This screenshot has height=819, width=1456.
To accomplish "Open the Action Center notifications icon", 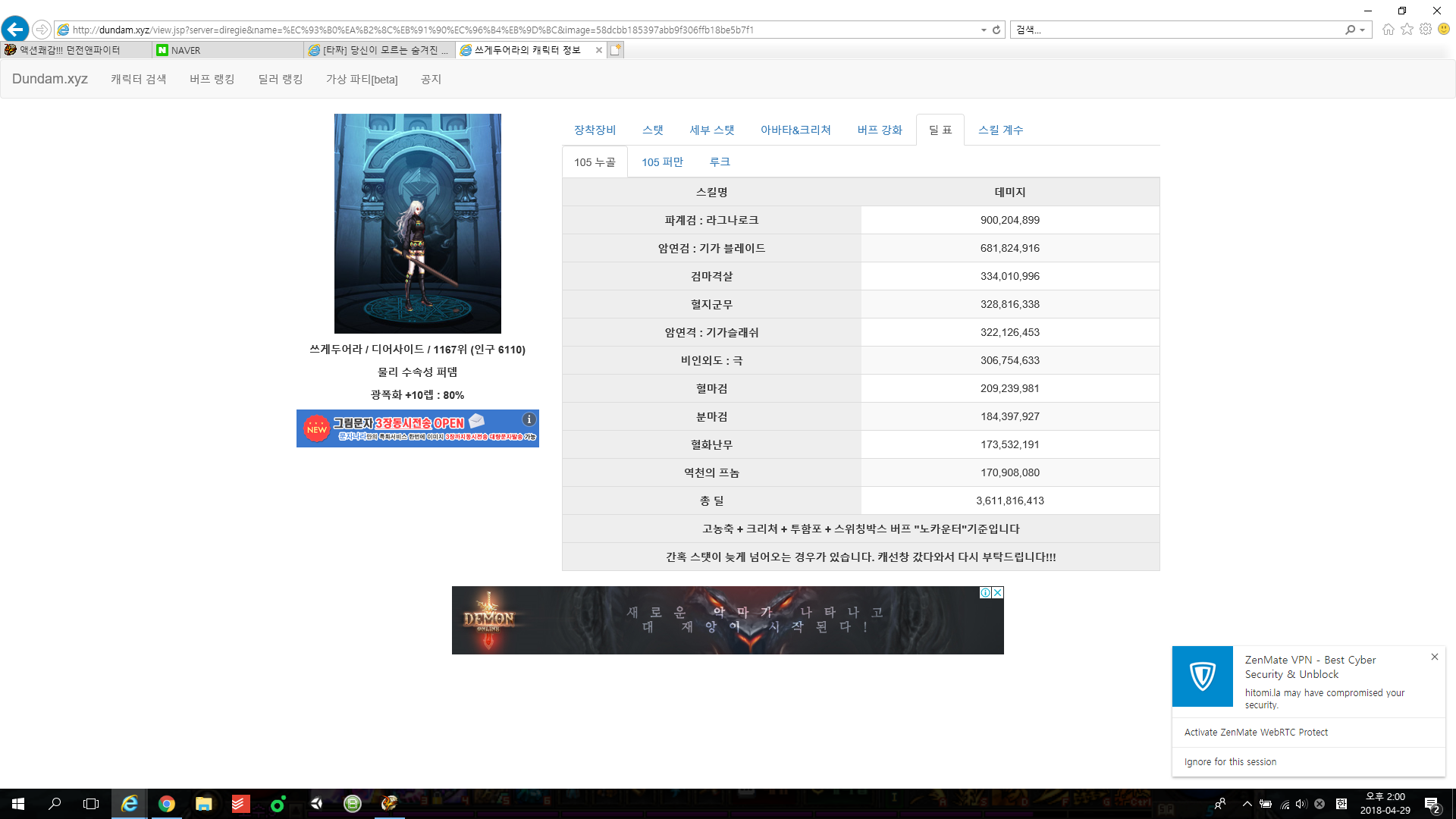I will [x=1432, y=804].
